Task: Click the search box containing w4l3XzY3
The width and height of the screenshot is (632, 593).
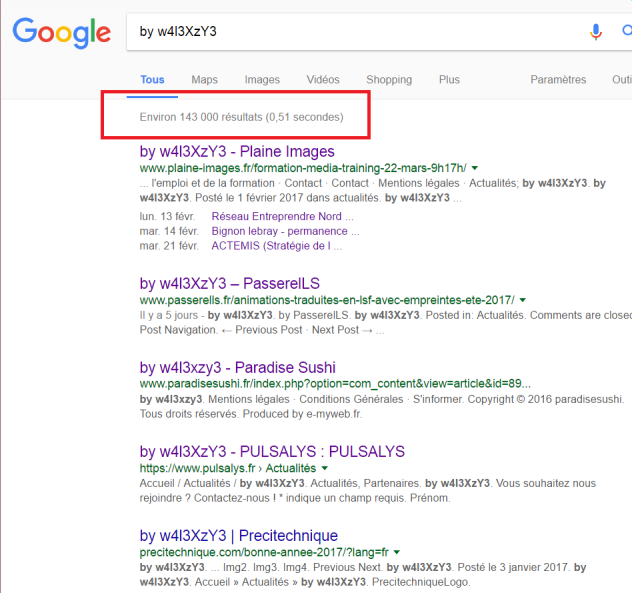Action: click(350, 32)
